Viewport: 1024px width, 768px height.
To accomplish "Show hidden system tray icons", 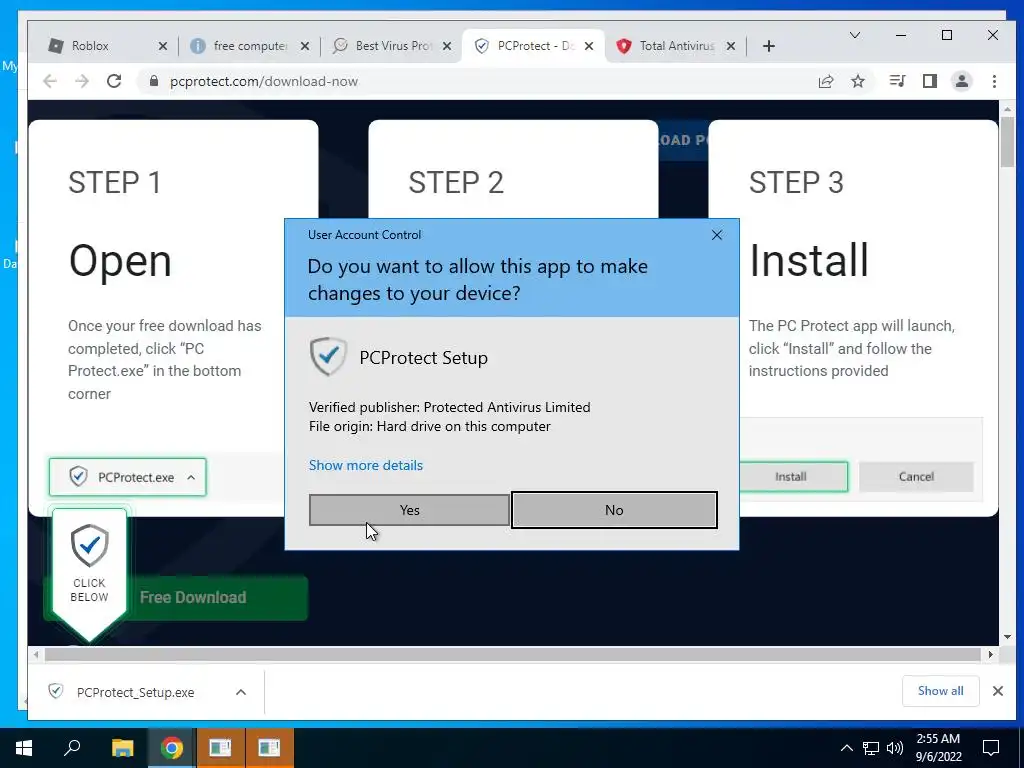I will (846, 748).
